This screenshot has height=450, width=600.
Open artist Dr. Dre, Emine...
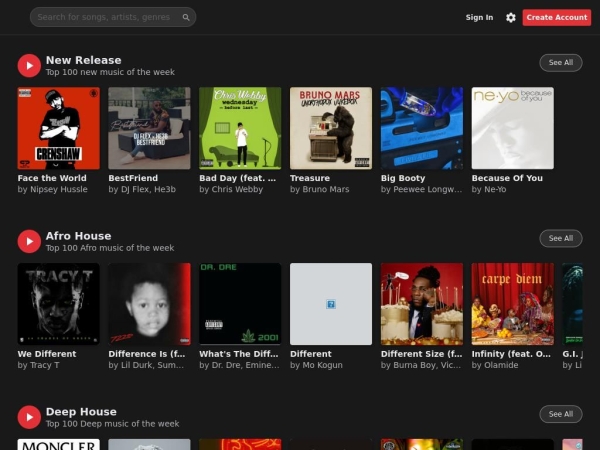(239, 365)
